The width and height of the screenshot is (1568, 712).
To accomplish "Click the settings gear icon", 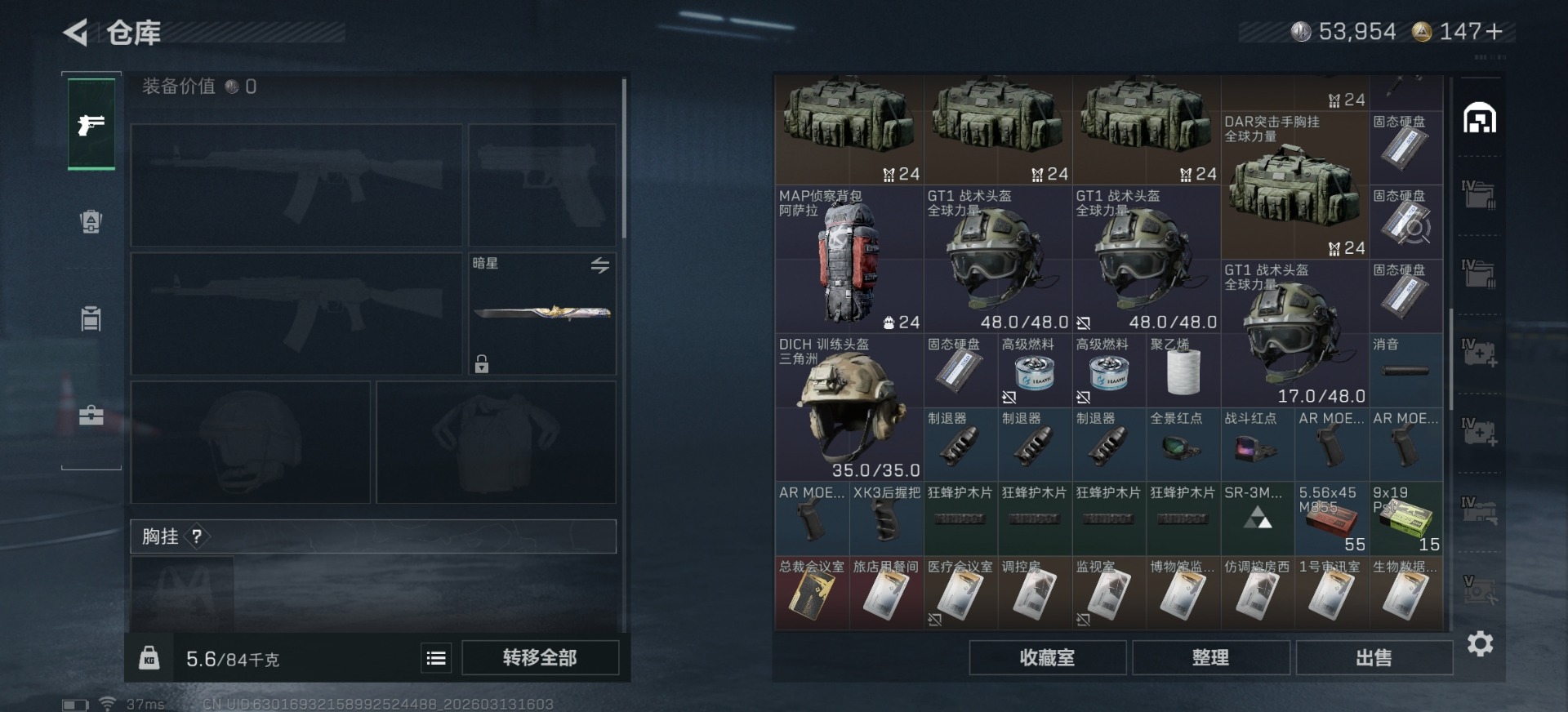I will pyautogui.click(x=1480, y=643).
